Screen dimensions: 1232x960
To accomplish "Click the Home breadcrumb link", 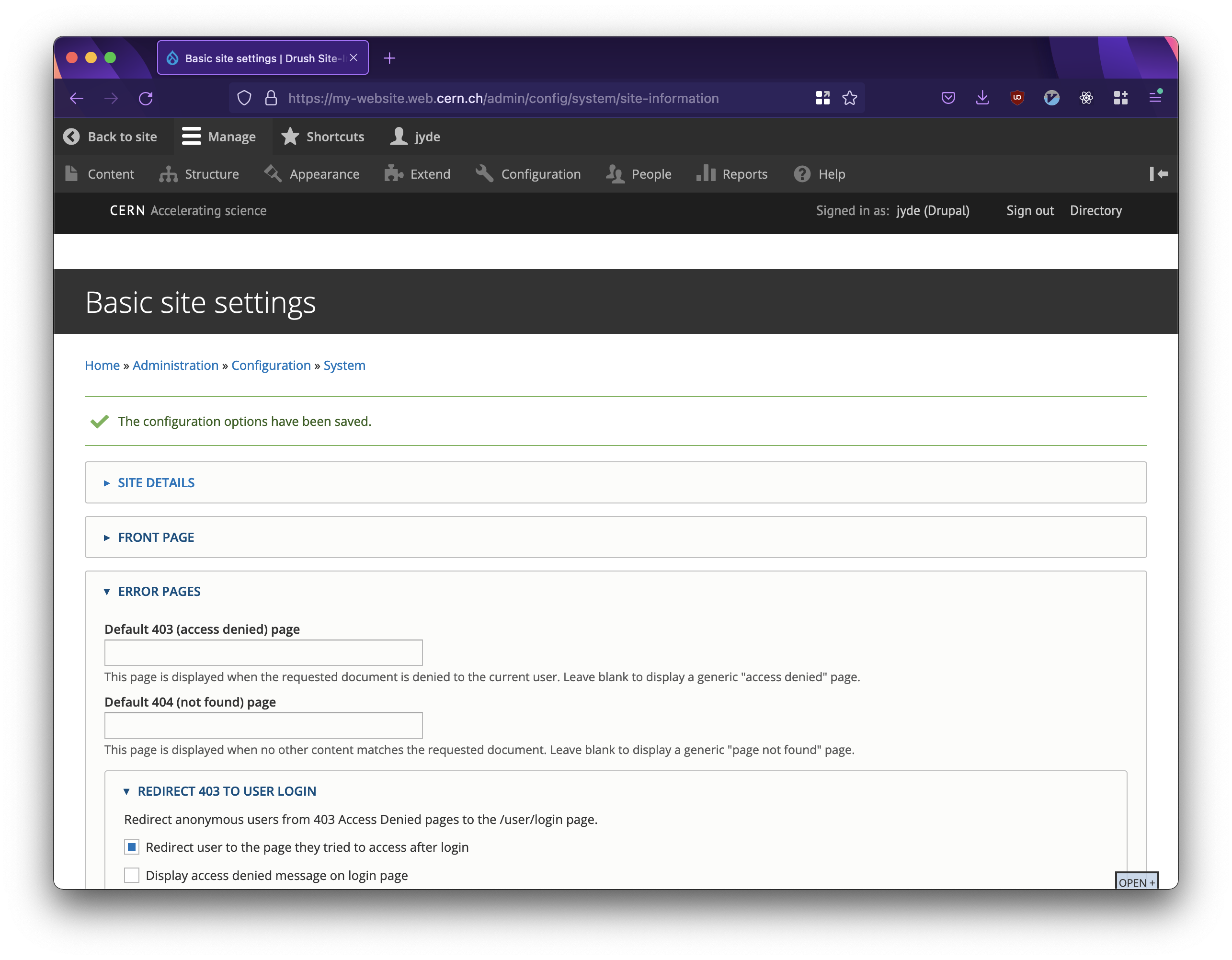I will point(102,365).
